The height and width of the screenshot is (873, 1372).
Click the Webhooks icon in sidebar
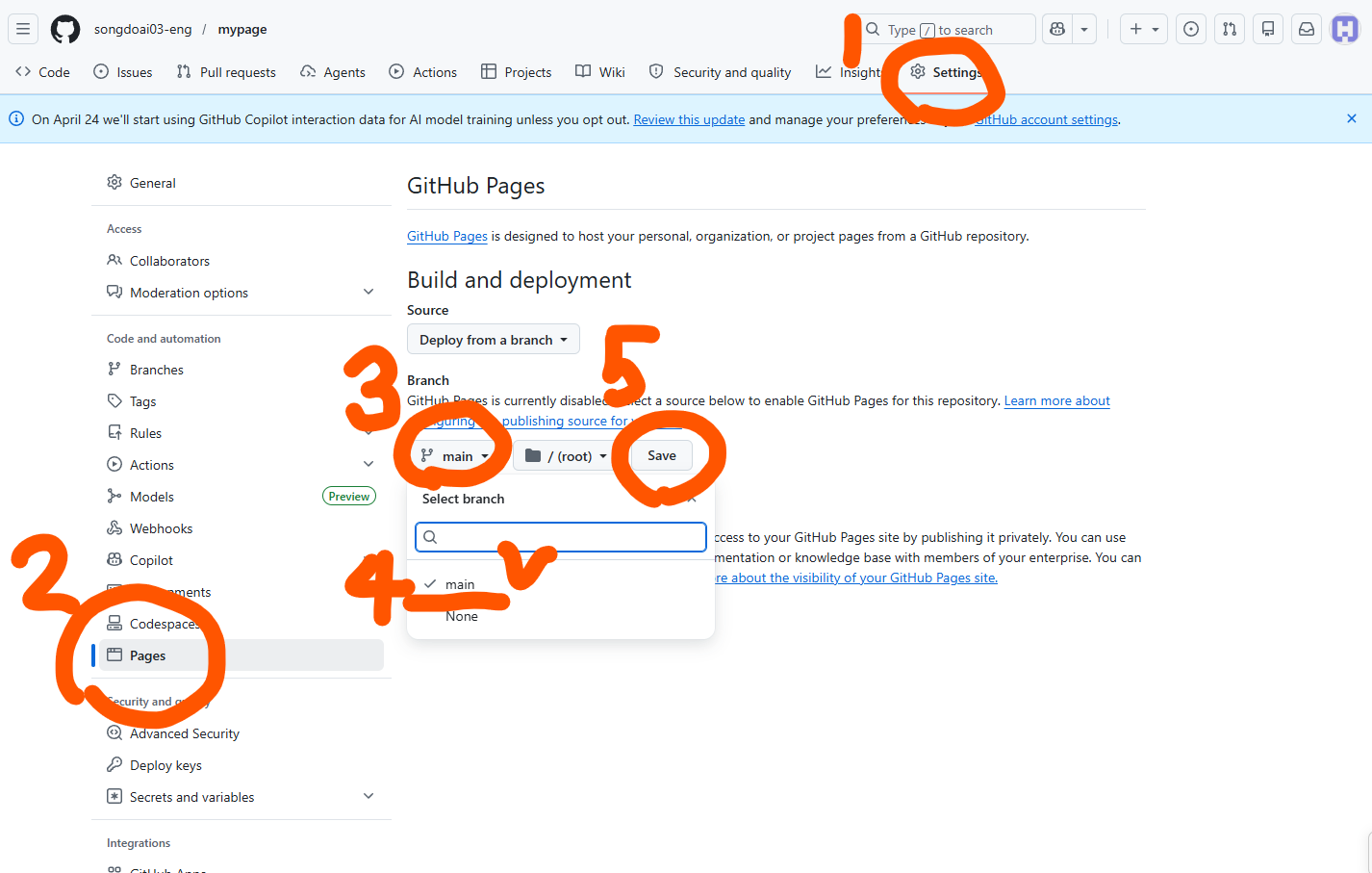click(x=114, y=527)
